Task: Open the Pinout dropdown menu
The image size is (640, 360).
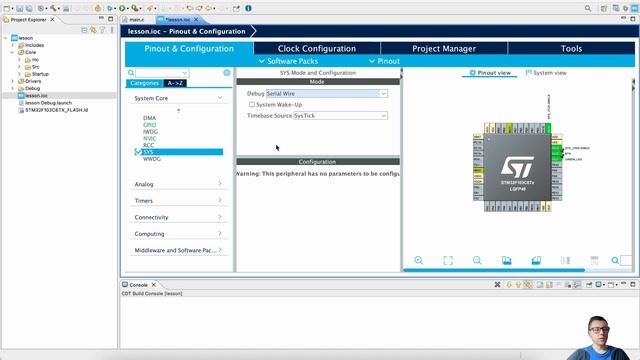Action: (384, 61)
